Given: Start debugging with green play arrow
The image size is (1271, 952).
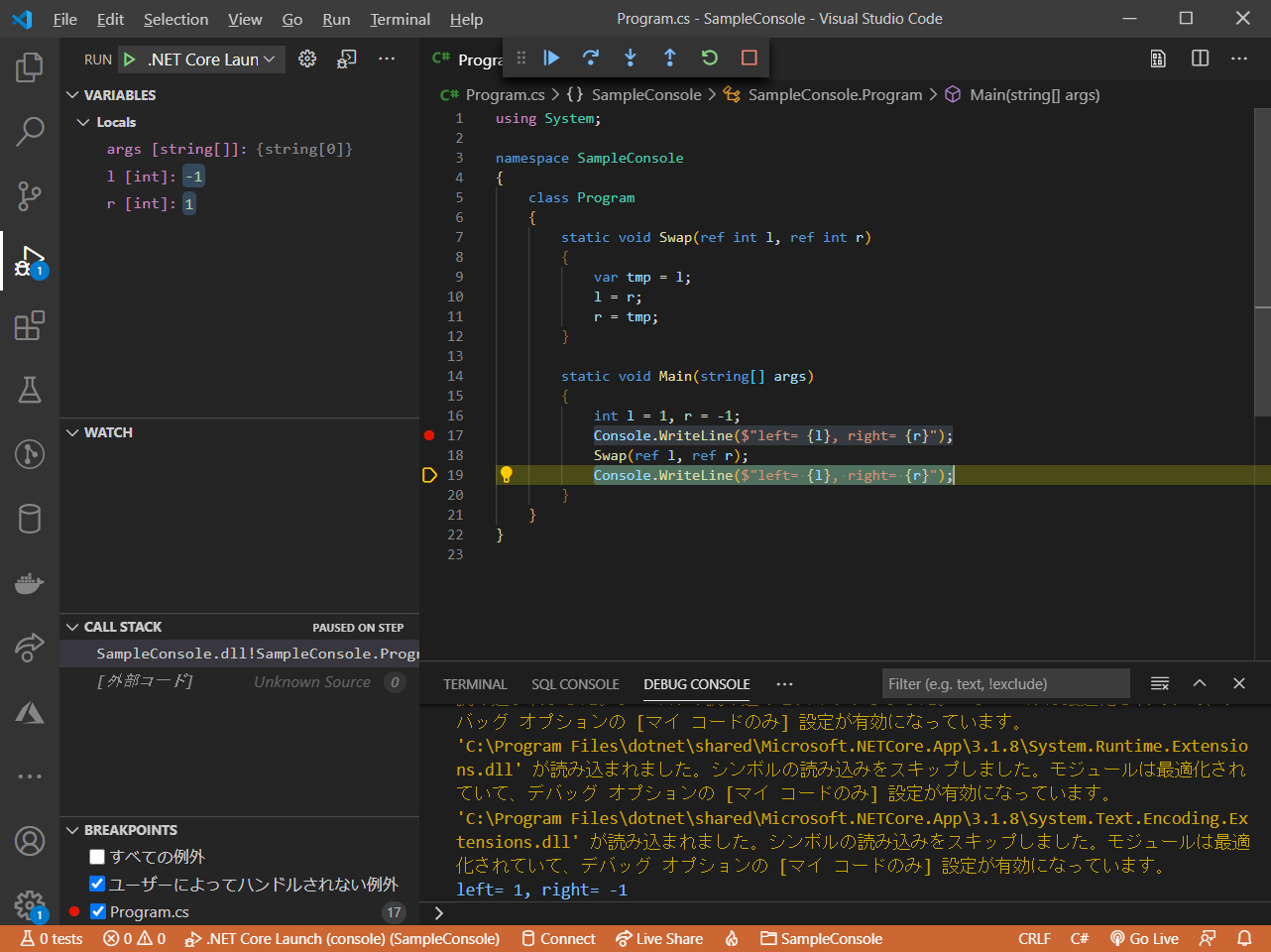Looking at the screenshot, I should coord(130,59).
